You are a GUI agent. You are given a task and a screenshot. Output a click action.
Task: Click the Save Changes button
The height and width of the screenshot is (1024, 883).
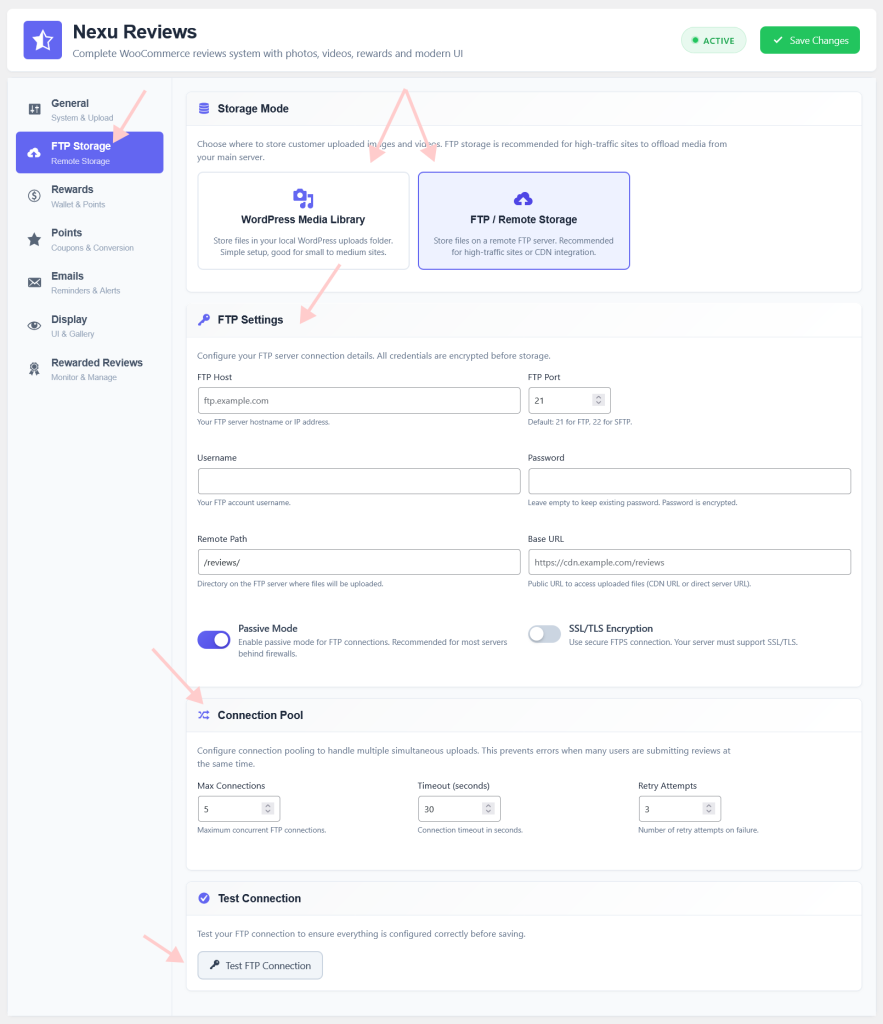tap(810, 40)
